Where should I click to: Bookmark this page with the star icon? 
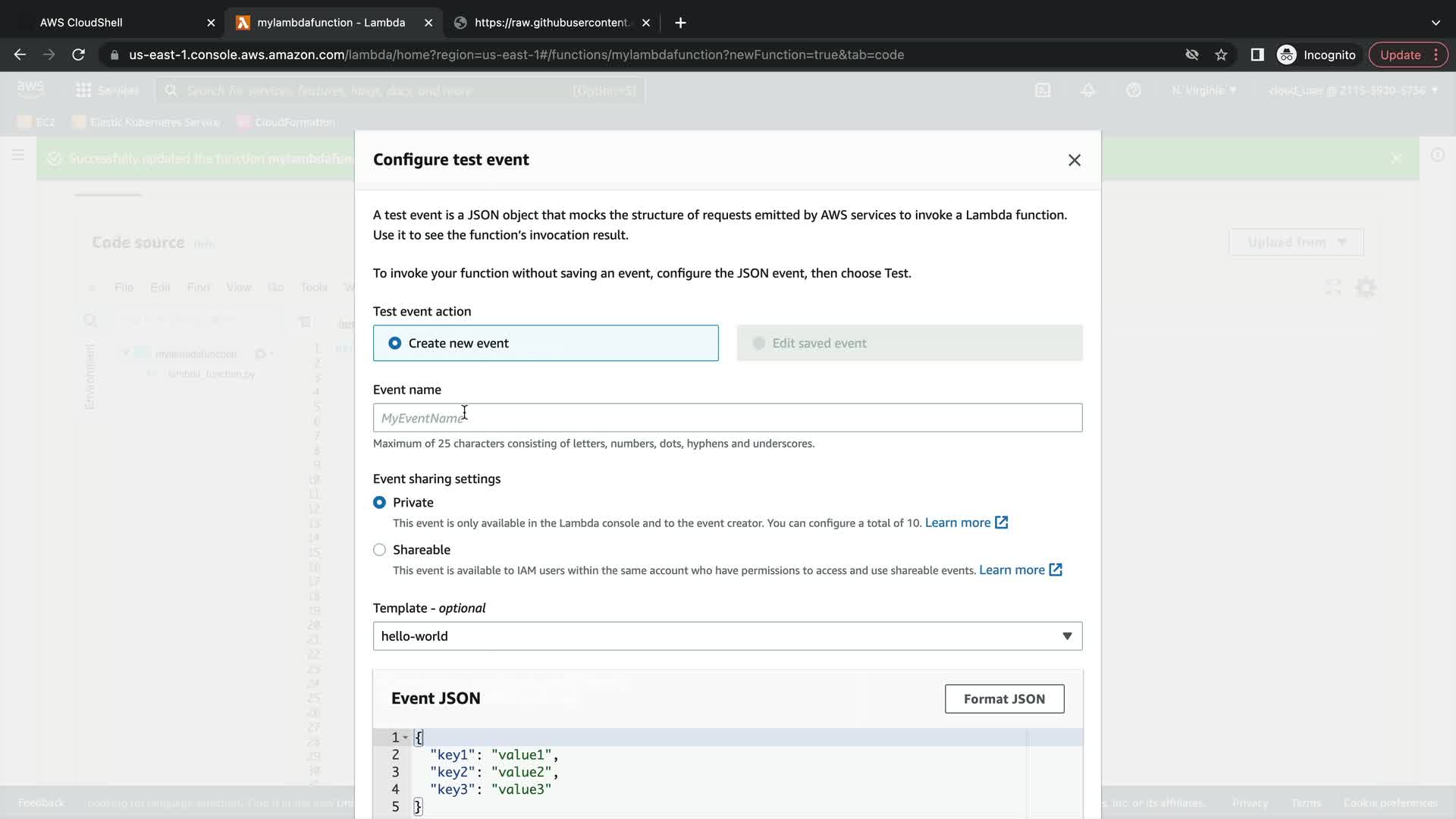1221,55
